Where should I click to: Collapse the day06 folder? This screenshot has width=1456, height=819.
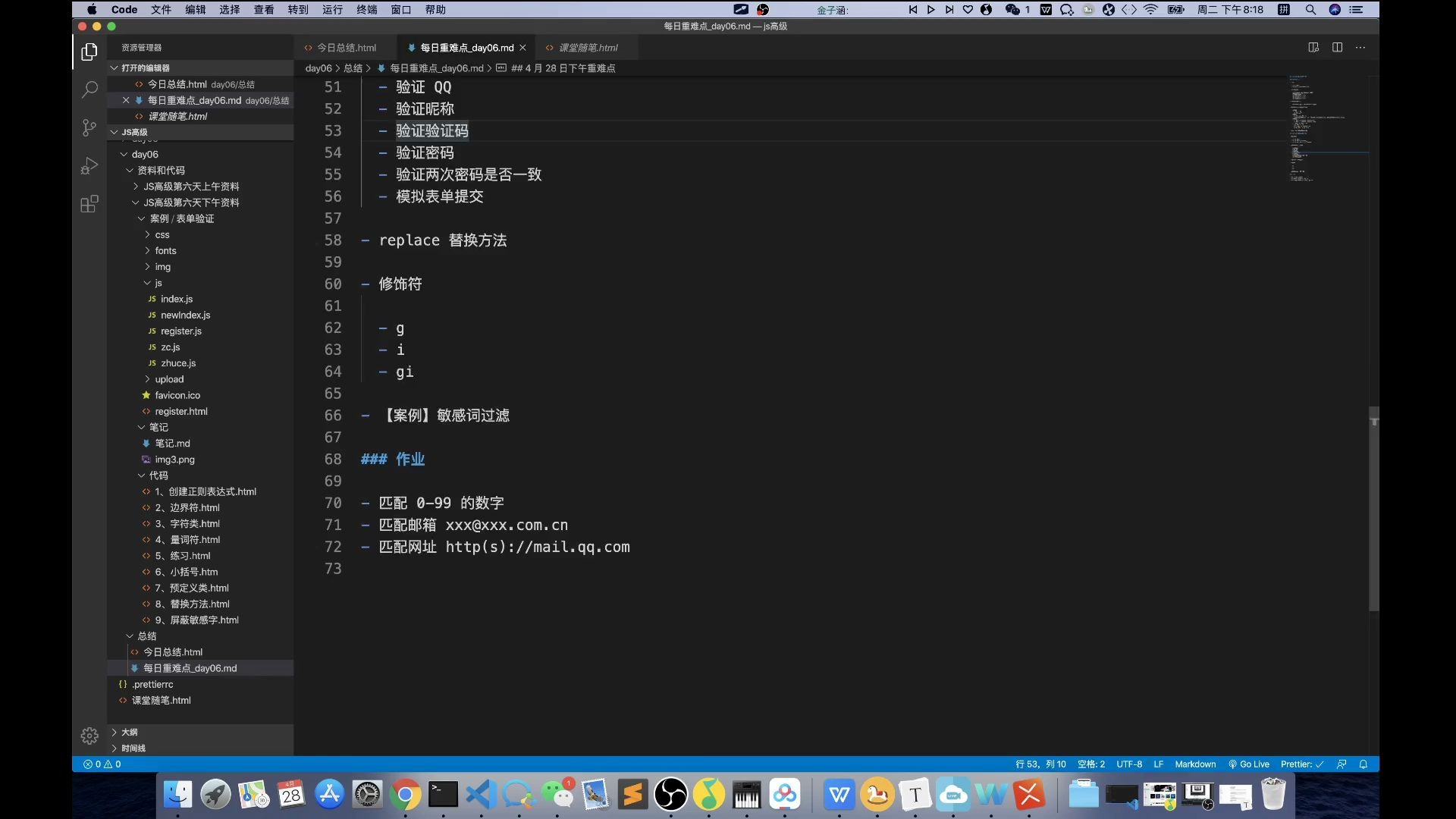(x=144, y=154)
